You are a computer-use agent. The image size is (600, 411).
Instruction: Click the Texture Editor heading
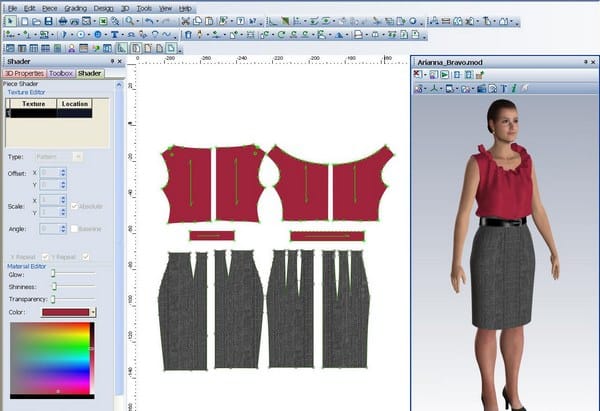tap(26, 92)
